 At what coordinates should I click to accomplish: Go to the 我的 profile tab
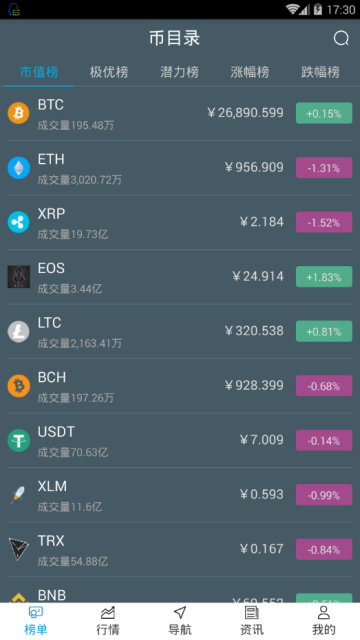[x=324, y=621]
